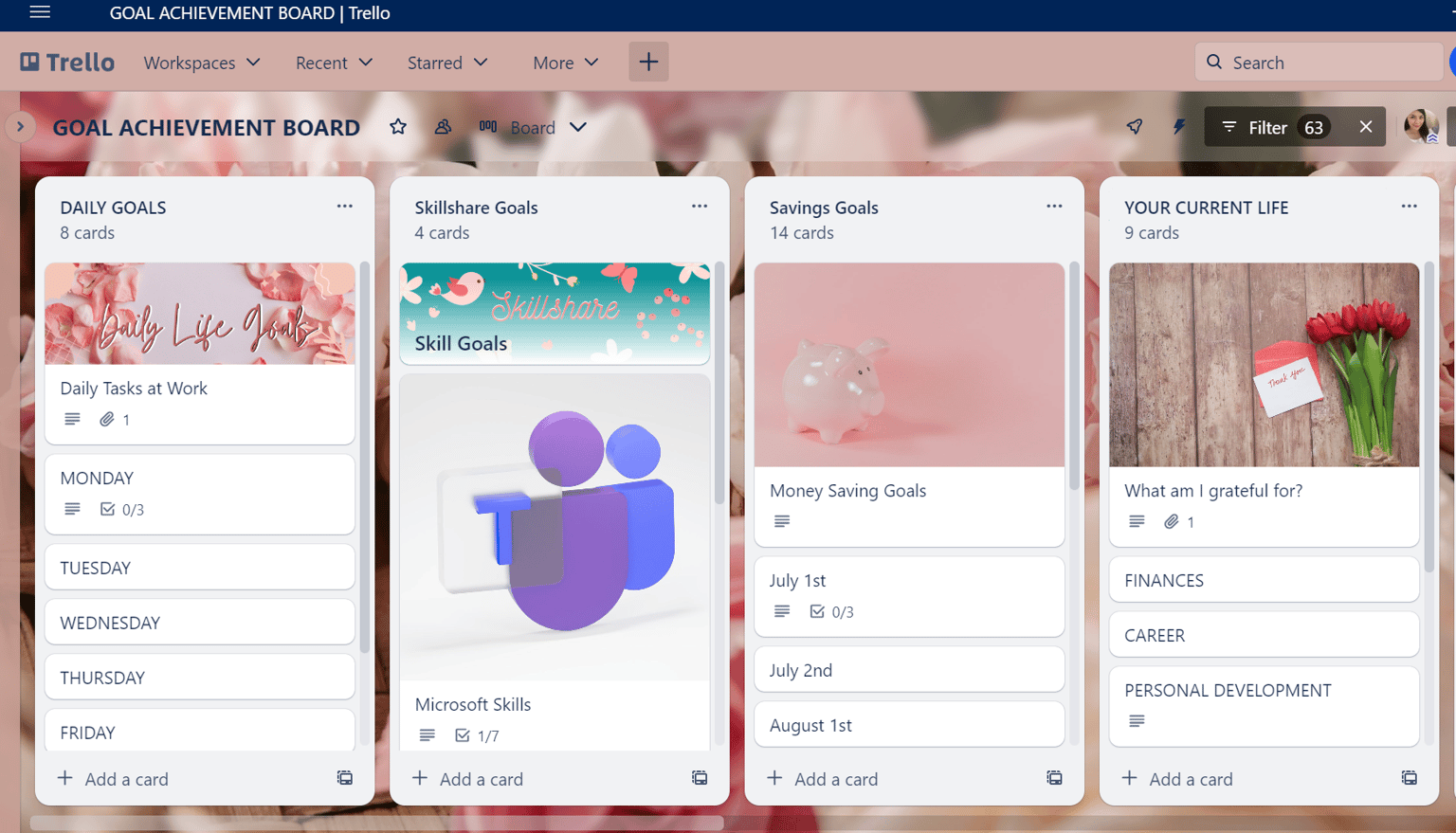
Task: Click the Power-Ups rocket icon
Action: 1135,127
